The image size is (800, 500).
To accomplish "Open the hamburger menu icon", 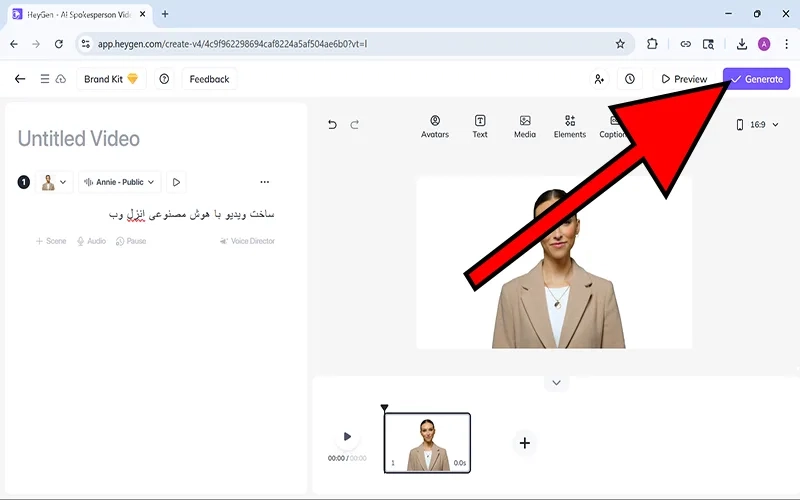I will pyautogui.click(x=45, y=79).
